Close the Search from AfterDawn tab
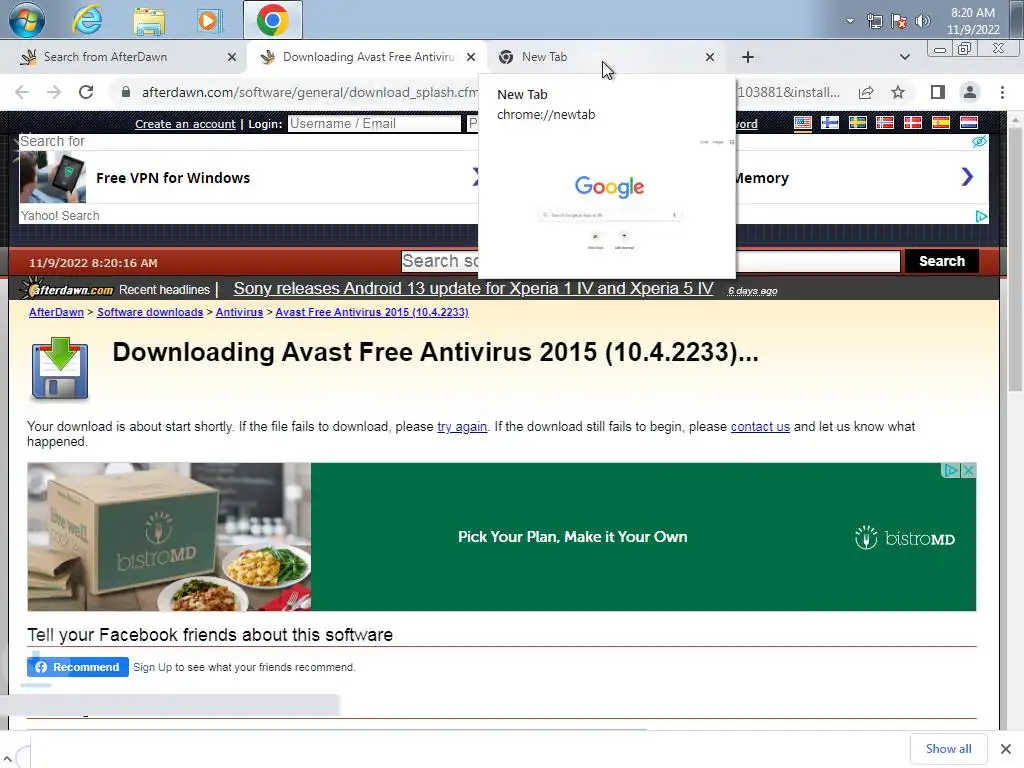Viewport: 1024px width, 768px height. tap(232, 57)
